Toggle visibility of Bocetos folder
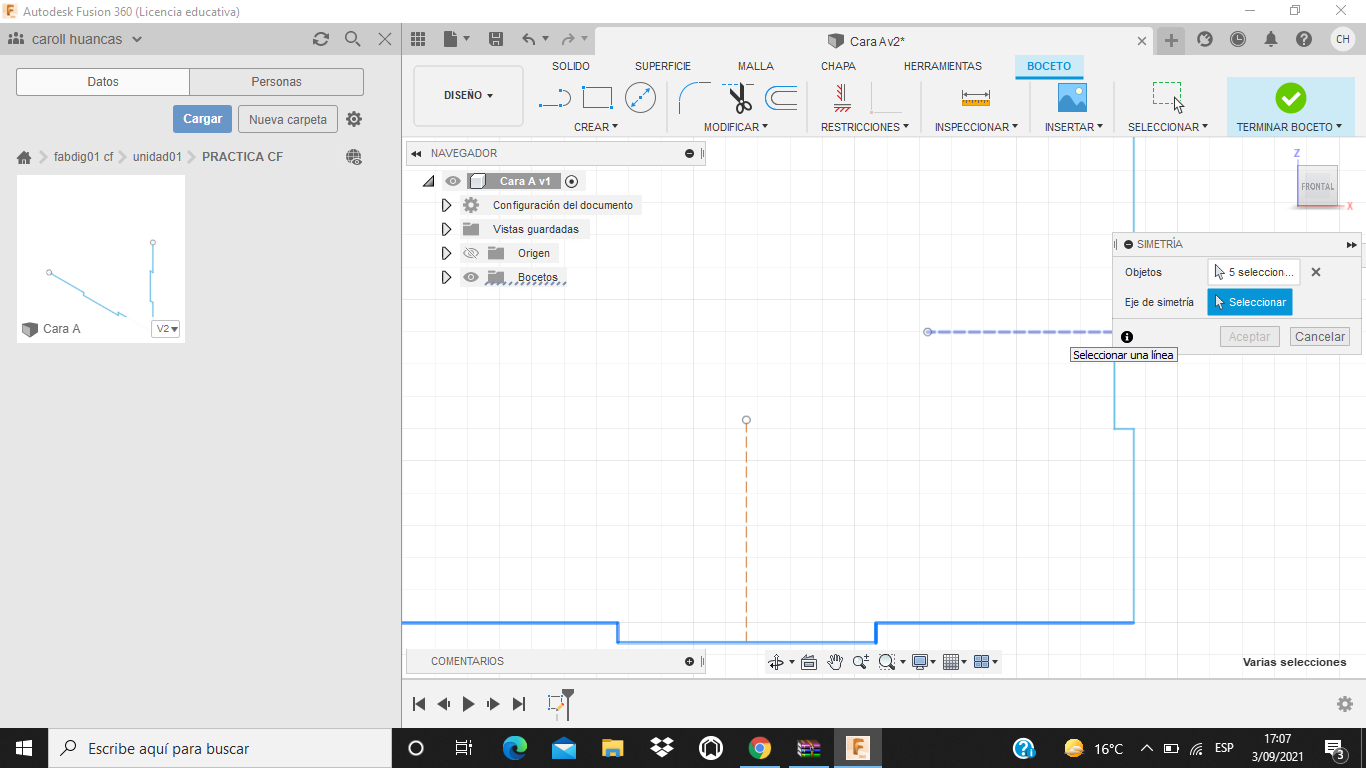1366x768 pixels. (x=471, y=277)
